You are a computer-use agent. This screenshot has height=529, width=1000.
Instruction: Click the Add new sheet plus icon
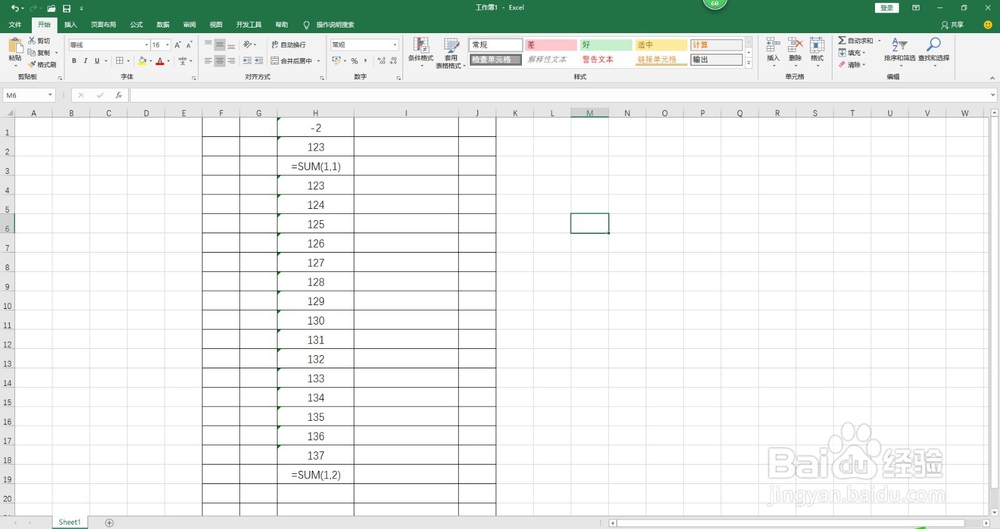coord(109,523)
